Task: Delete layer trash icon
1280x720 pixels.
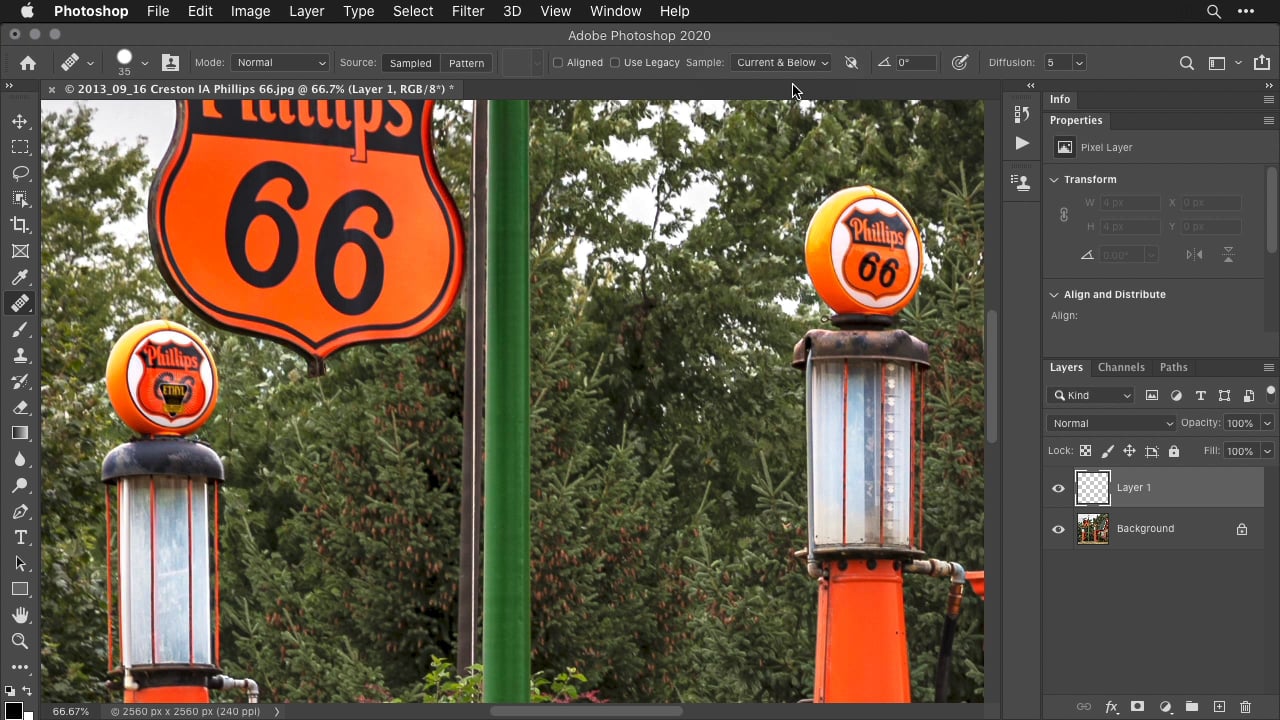Action: (1246, 707)
